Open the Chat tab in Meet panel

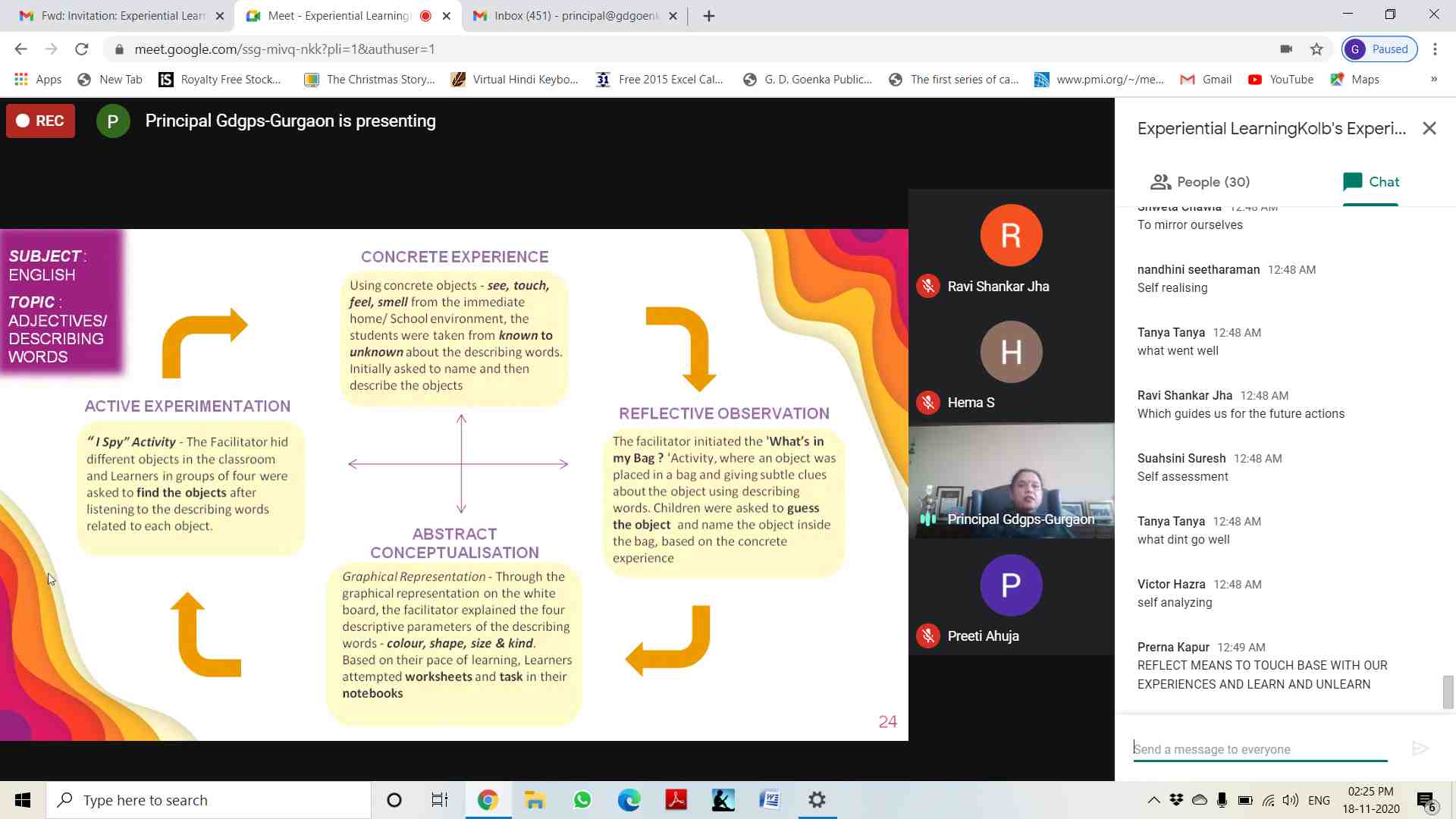click(1370, 182)
